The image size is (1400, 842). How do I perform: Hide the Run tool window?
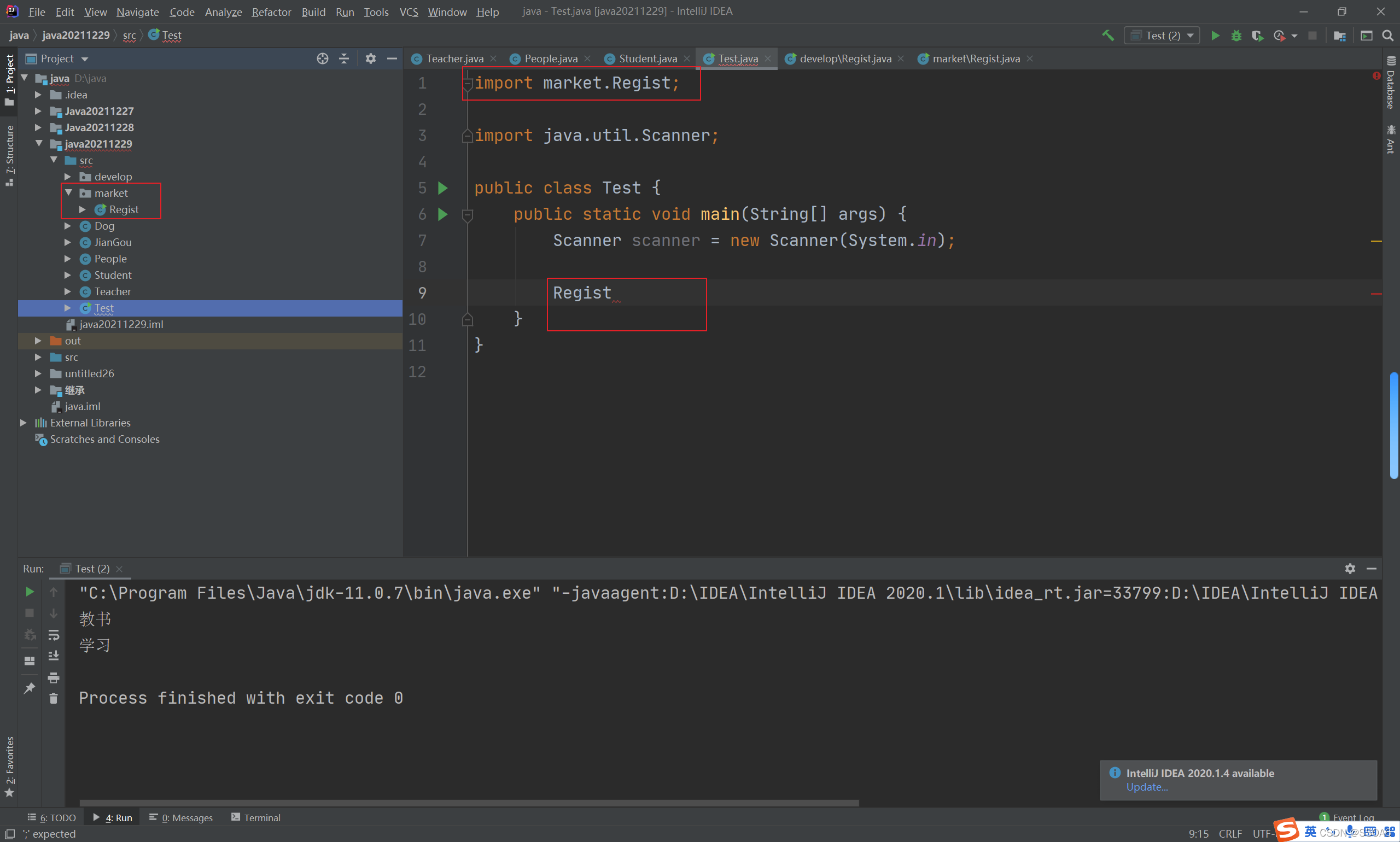[x=1372, y=568]
